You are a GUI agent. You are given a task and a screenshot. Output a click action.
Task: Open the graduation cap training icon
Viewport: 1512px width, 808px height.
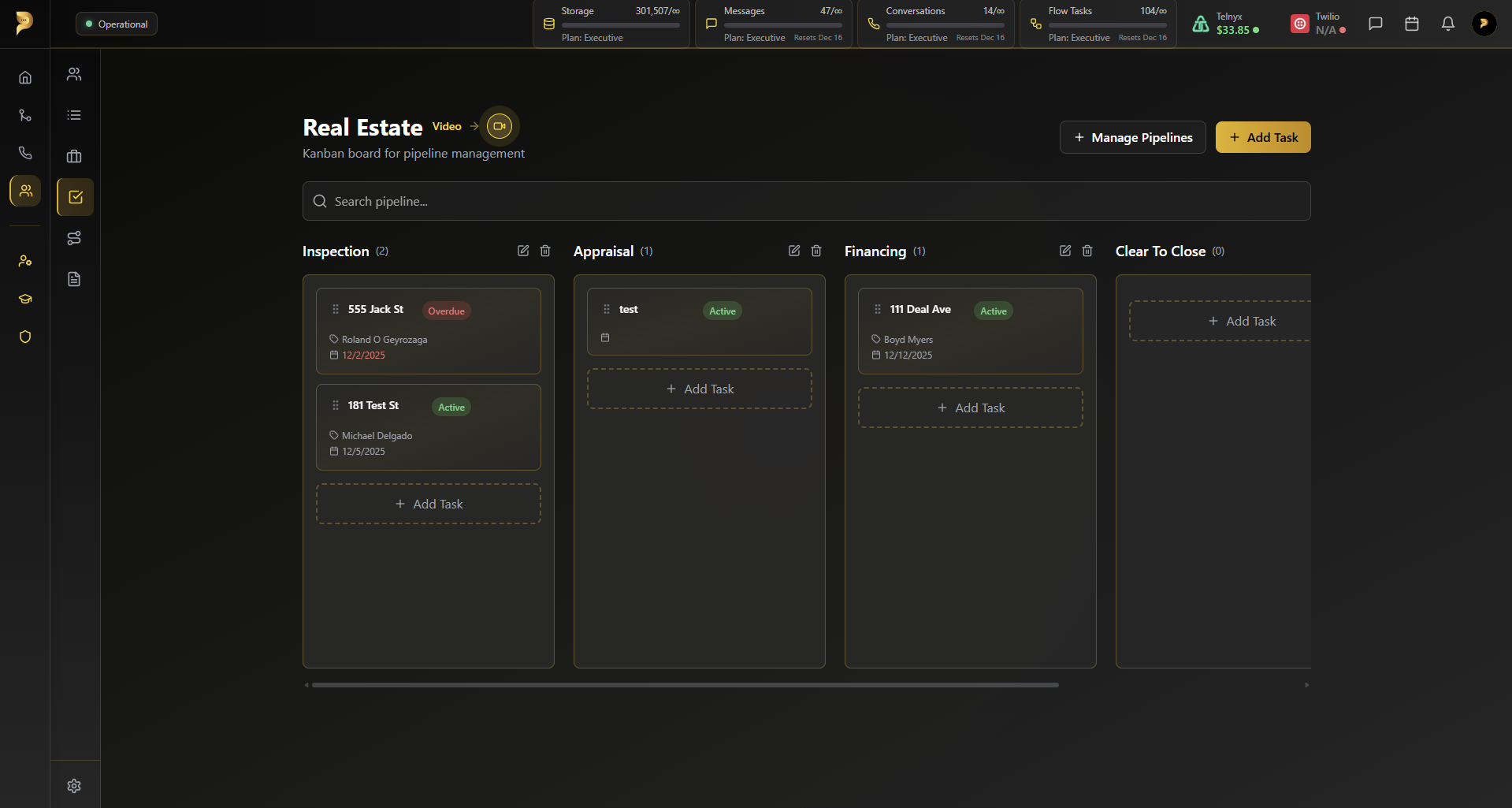[x=25, y=299]
